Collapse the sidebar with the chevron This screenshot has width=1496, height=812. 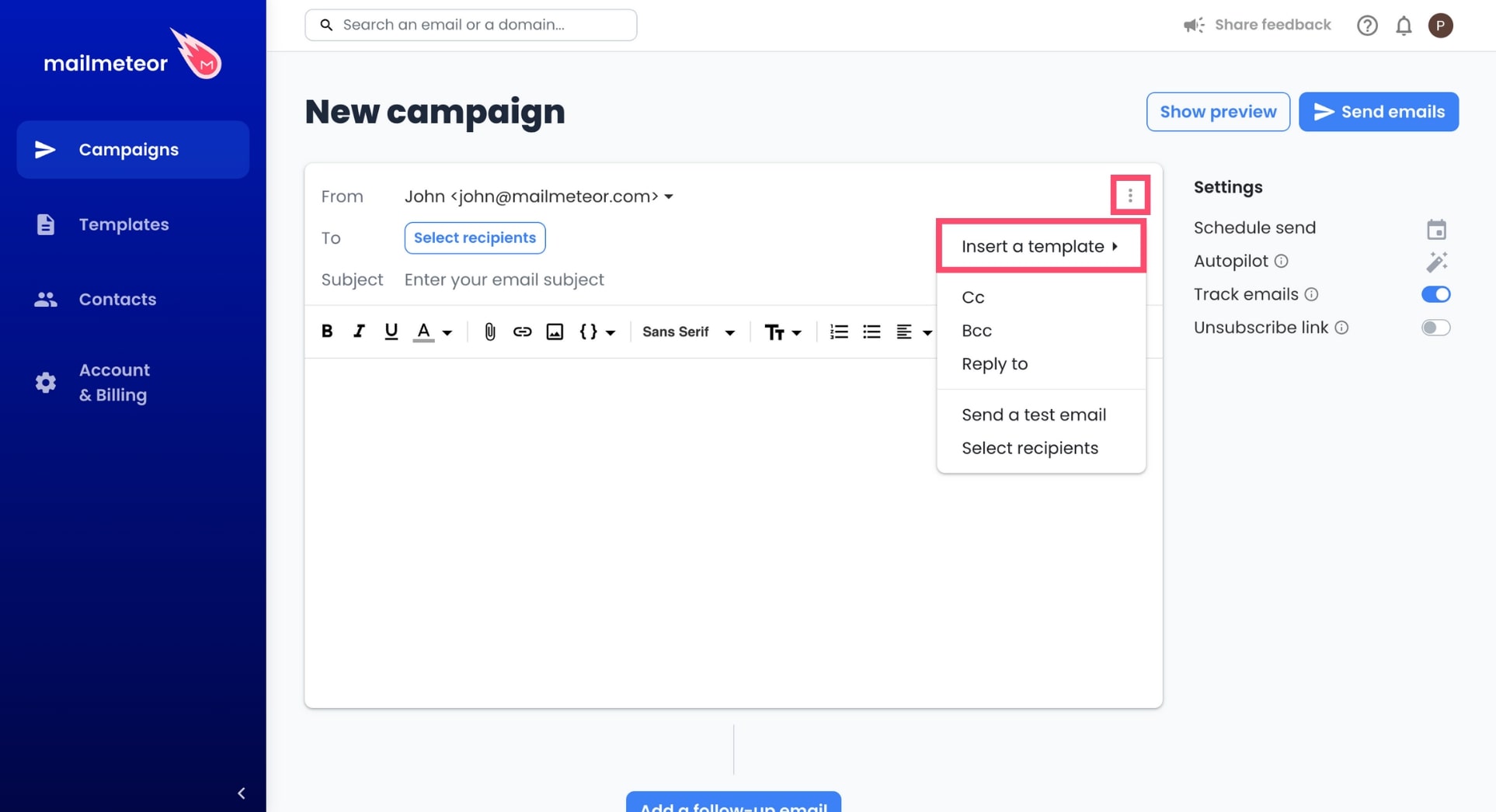(x=242, y=793)
